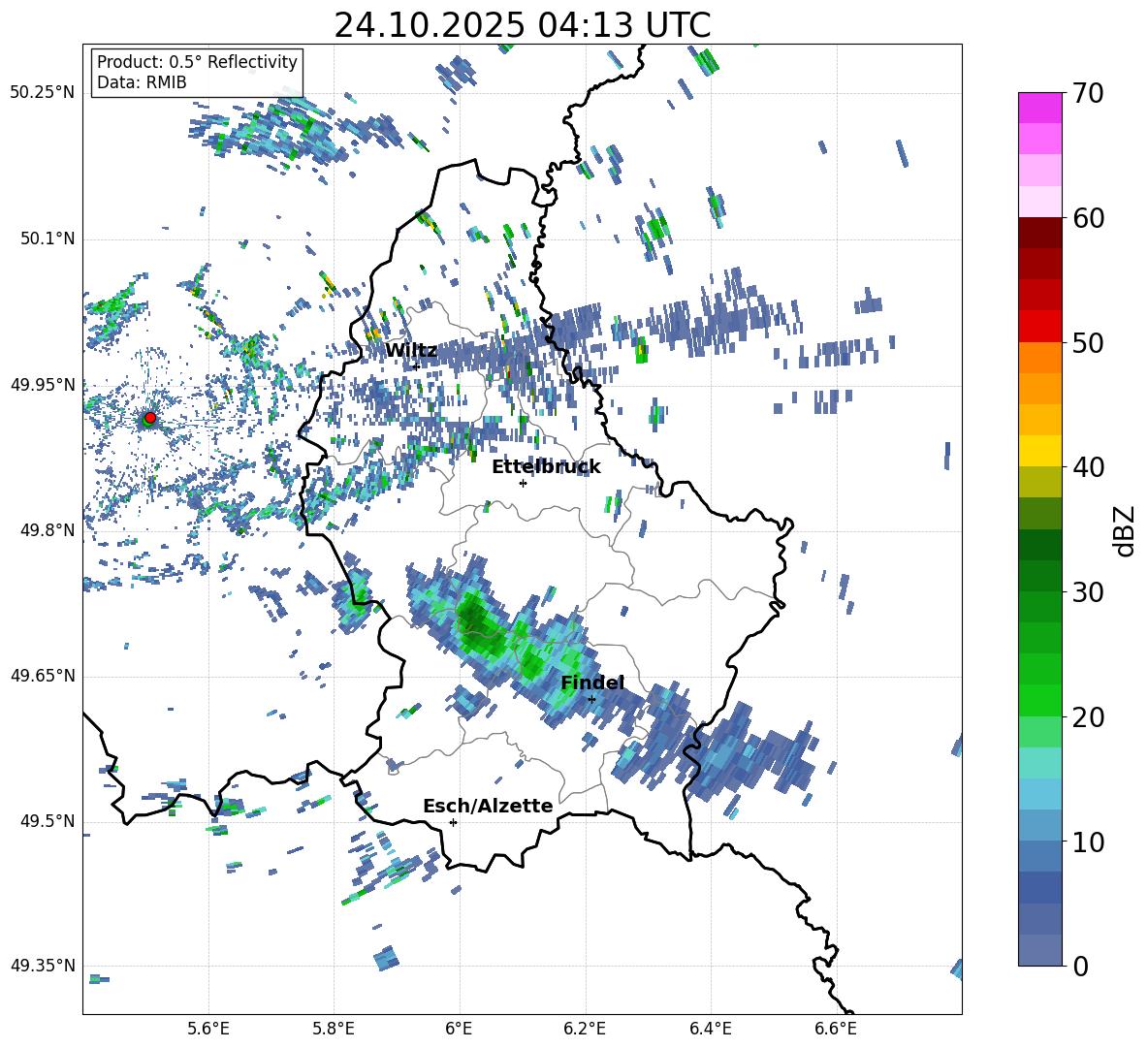Viewport: 1148px width, 1048px height.
Task: Click the 49.8°N latitude label
Action: tap(47, 530)
